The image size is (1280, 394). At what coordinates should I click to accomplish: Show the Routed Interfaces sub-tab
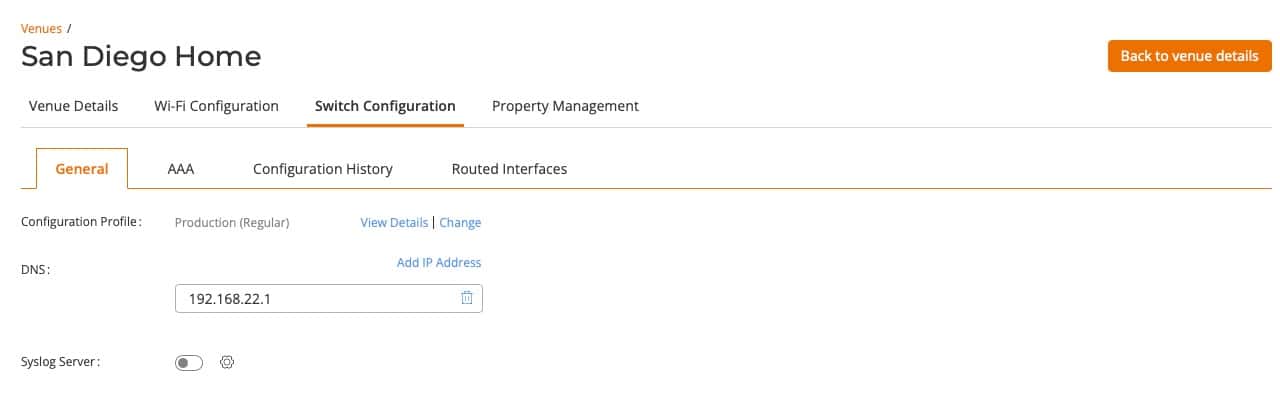point(509,169)
